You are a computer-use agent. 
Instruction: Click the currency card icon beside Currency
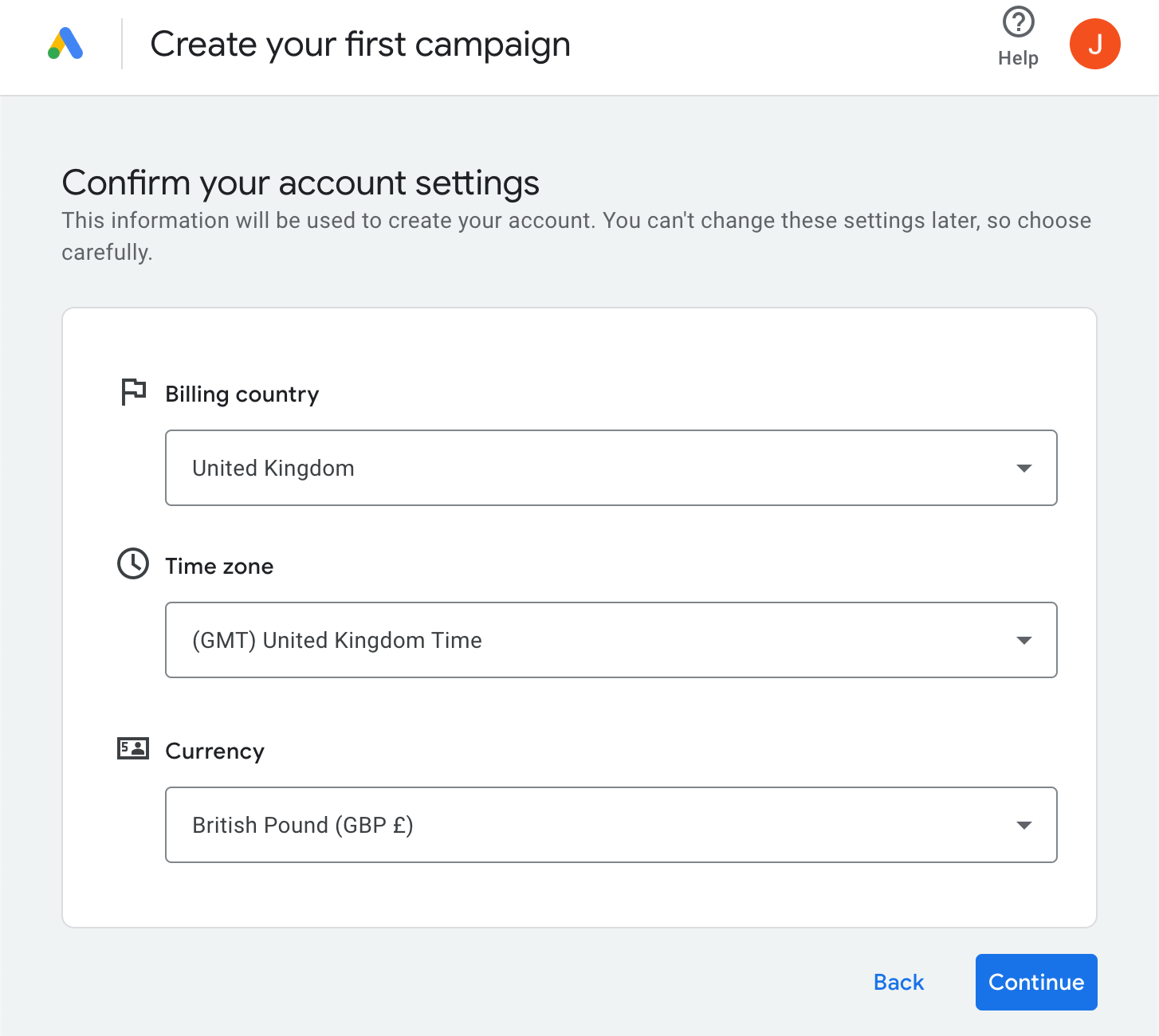(x=132, y=748)
